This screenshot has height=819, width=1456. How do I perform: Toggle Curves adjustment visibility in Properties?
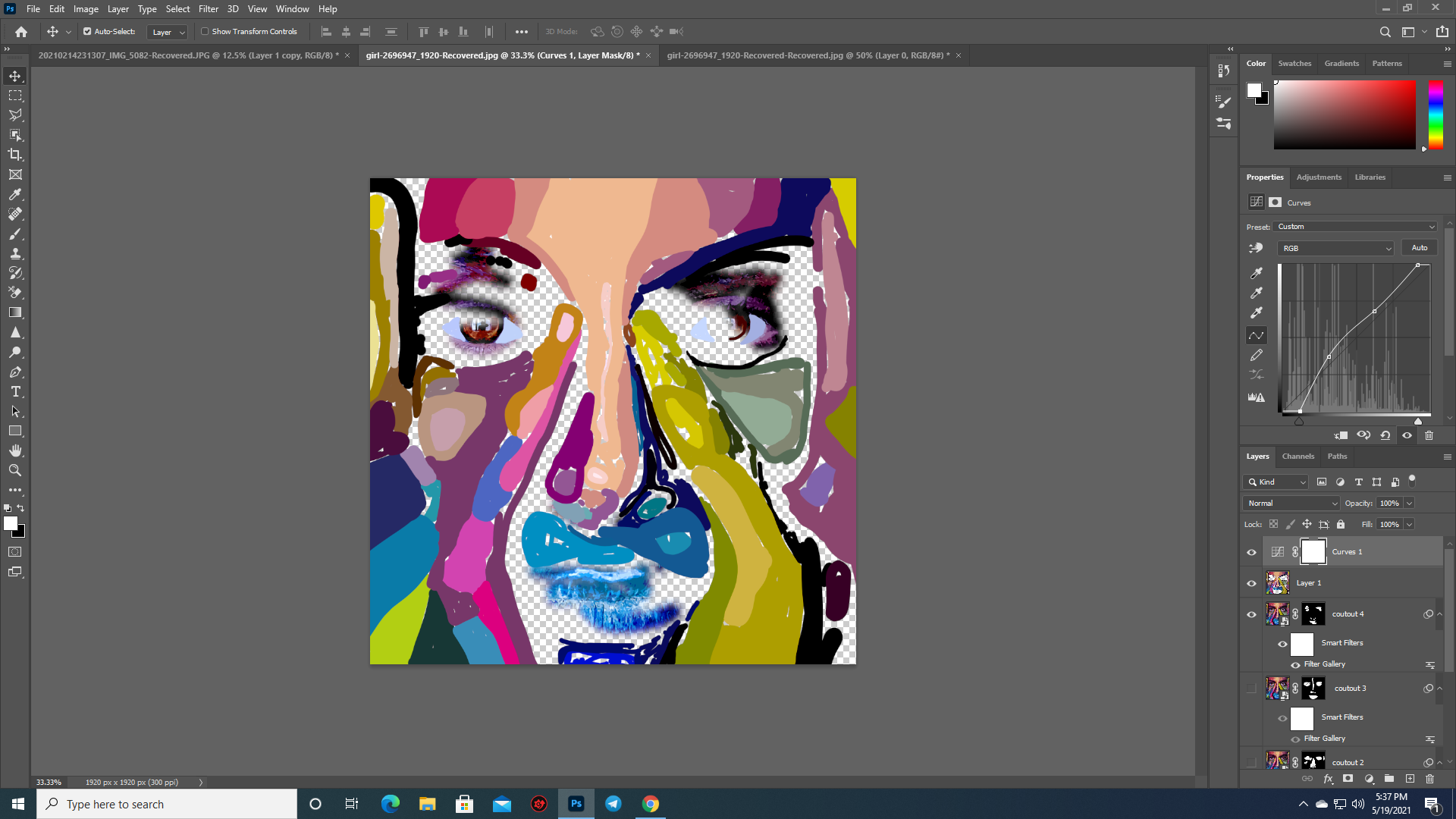coord(1407,435)
